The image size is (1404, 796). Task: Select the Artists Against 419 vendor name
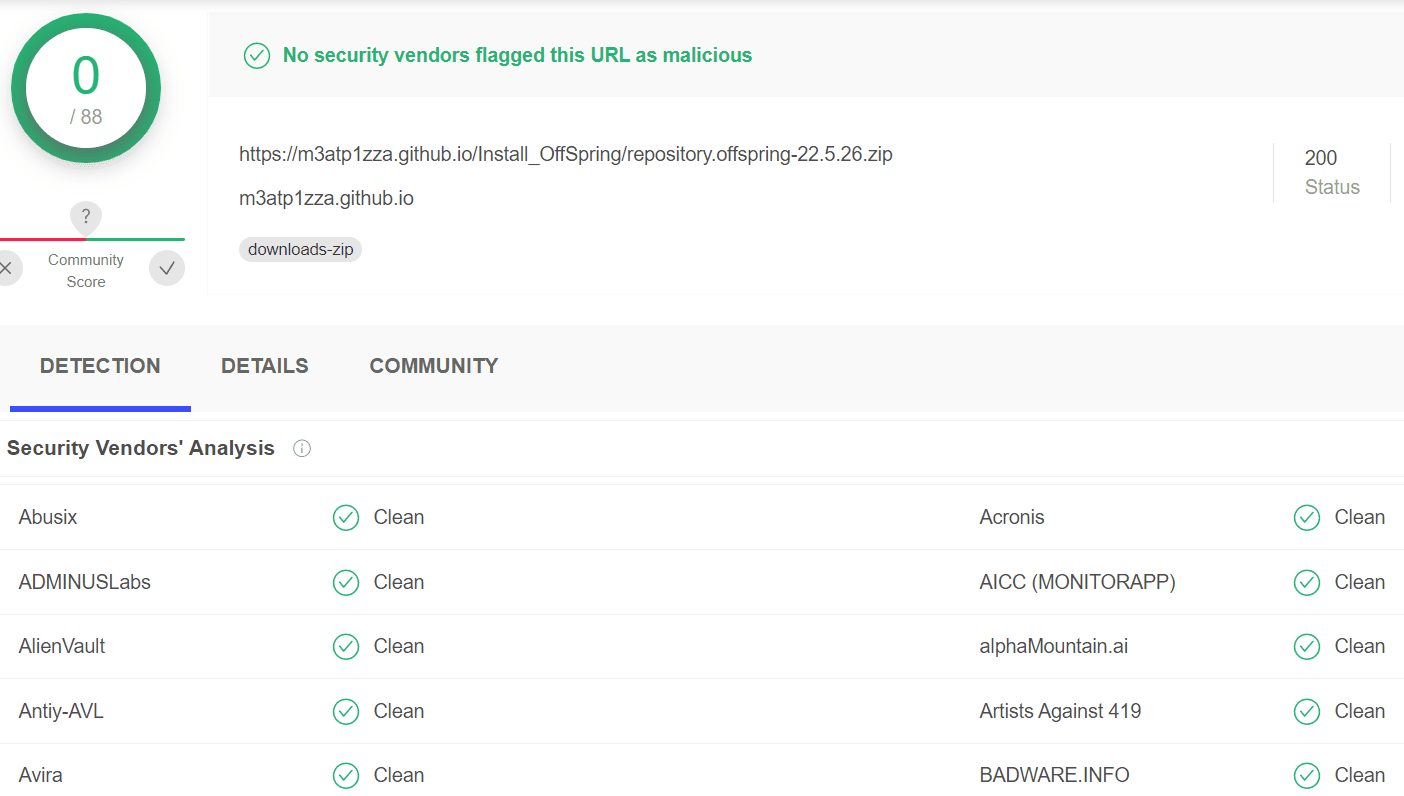click(1061, 711)
